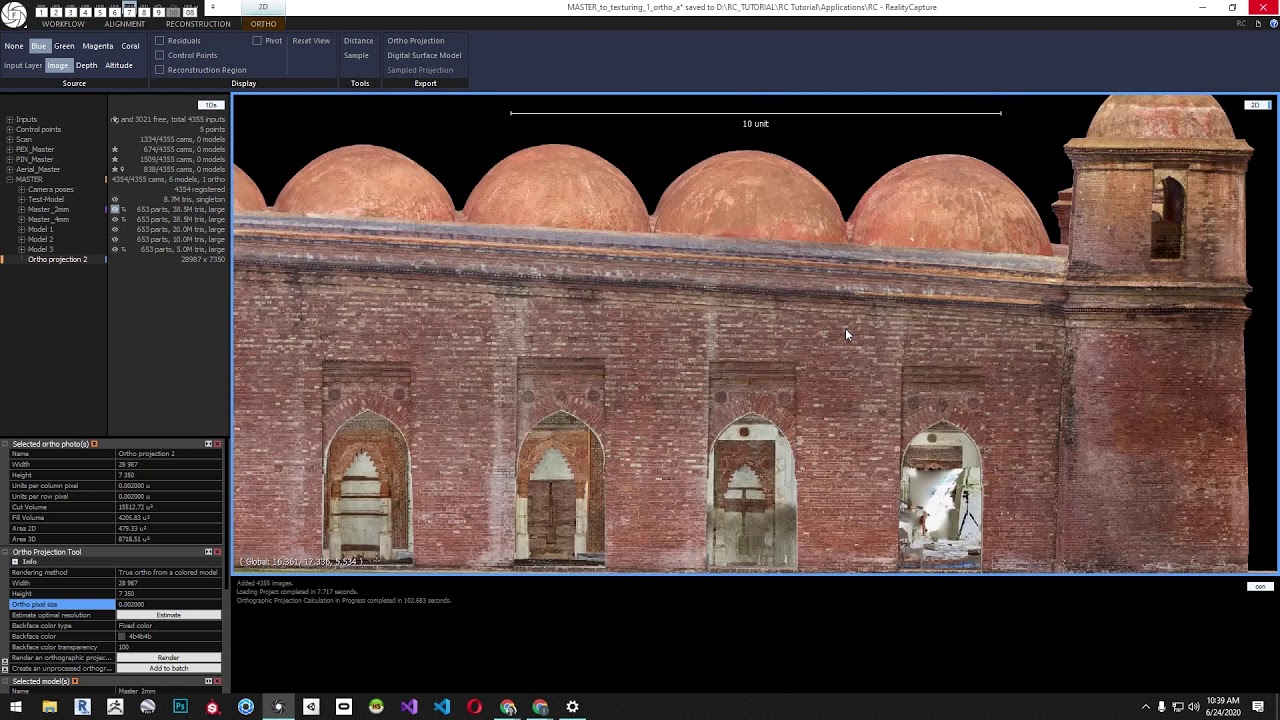Select layout preset number 3

tap(70, 12)
